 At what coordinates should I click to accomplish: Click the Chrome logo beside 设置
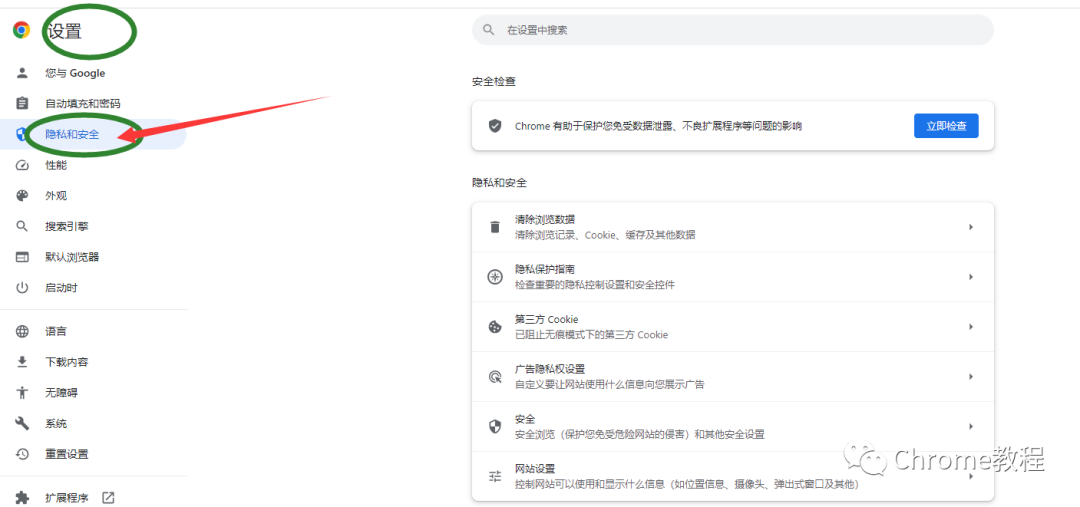(21, 30)
